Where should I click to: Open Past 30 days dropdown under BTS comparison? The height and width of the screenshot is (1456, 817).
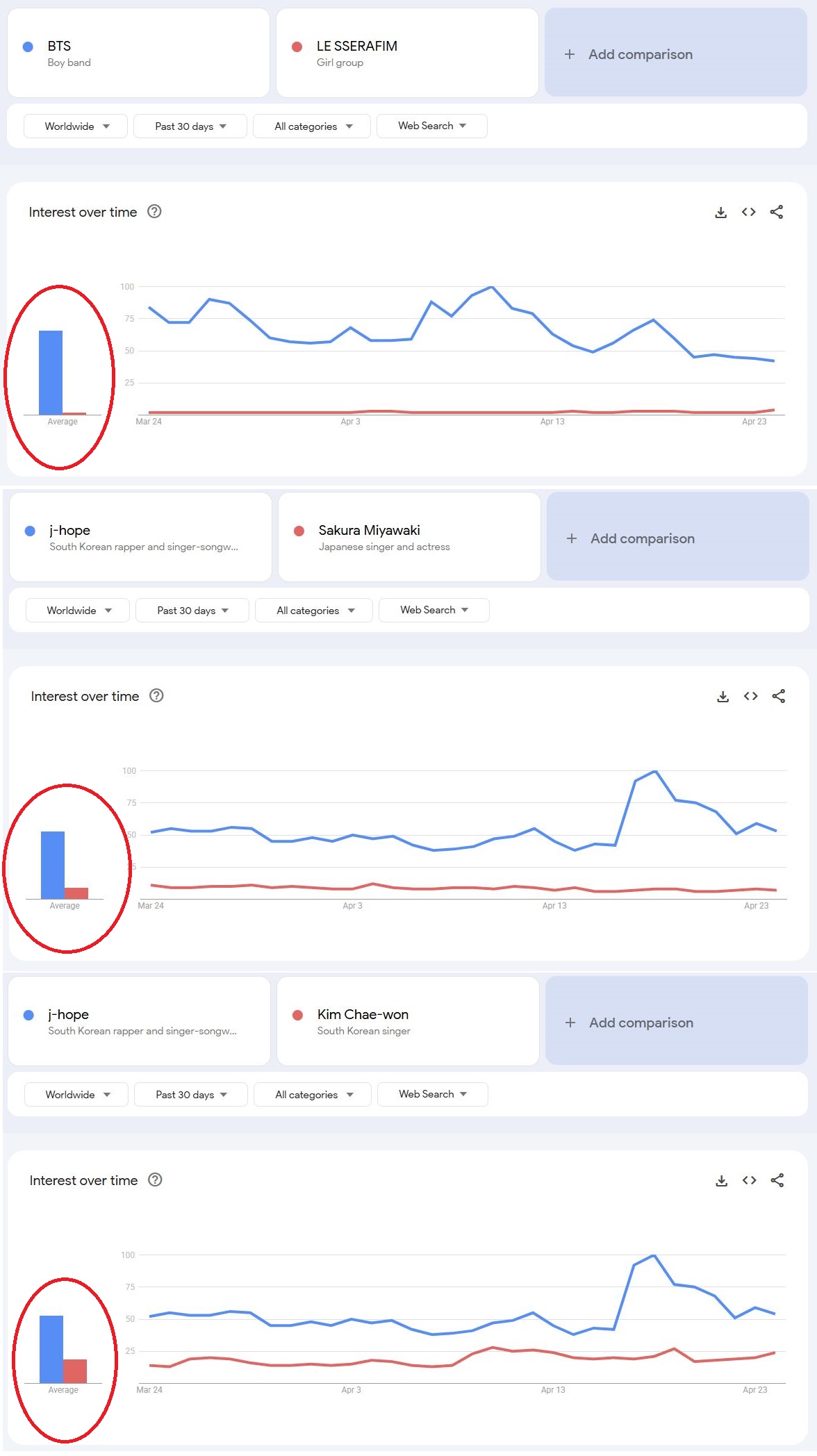click(190, 126)
